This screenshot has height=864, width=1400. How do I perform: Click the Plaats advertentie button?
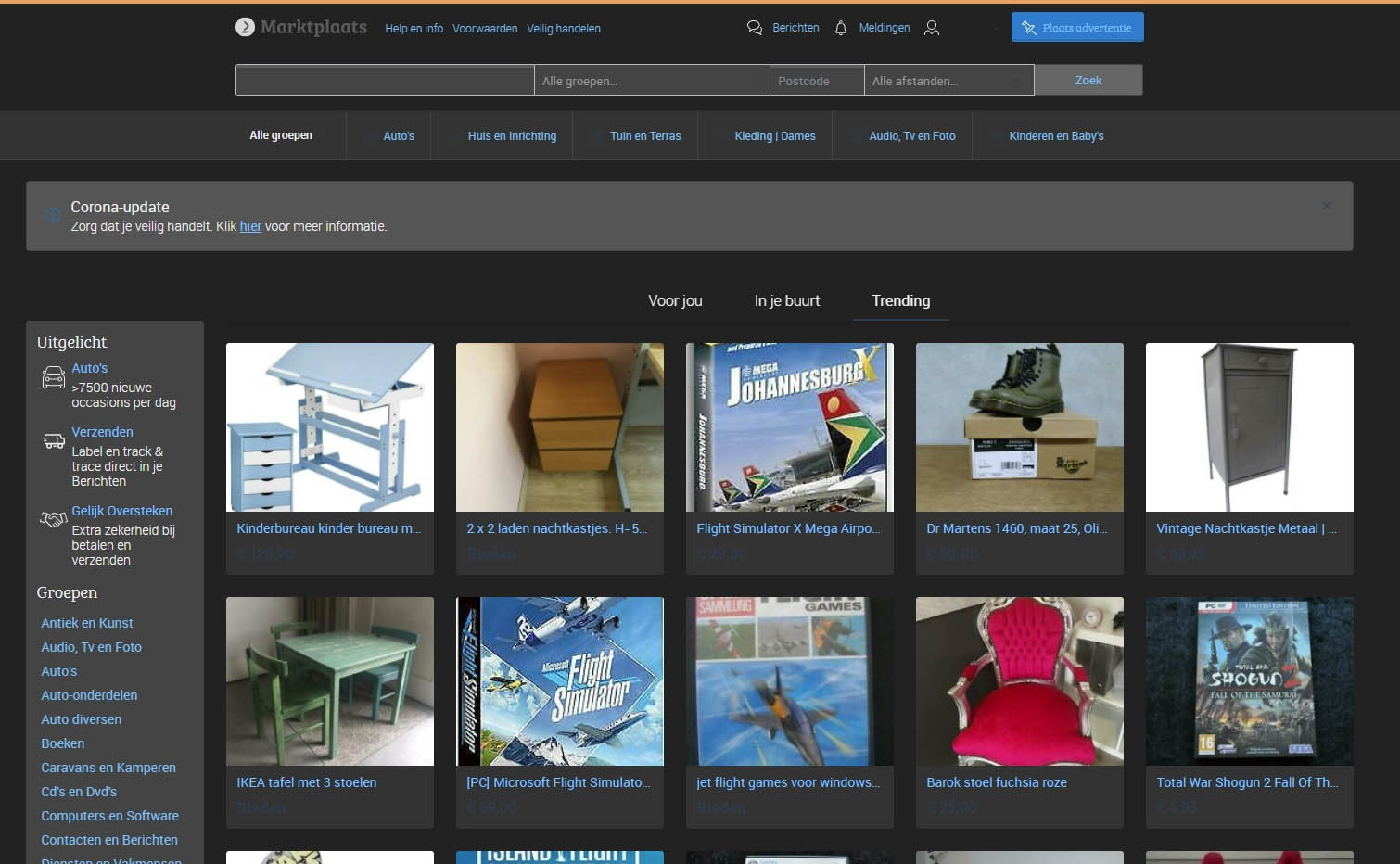click(x=1077, y=28)
